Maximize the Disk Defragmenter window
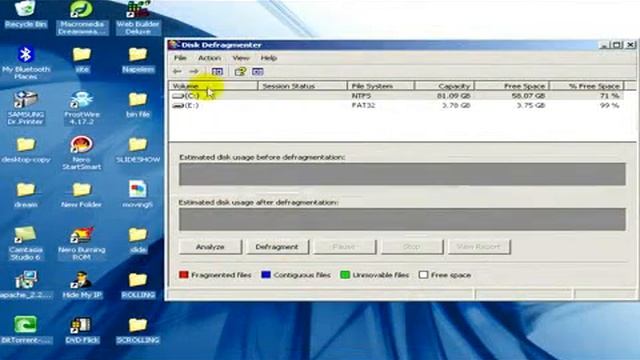 (x=617, y=44)
